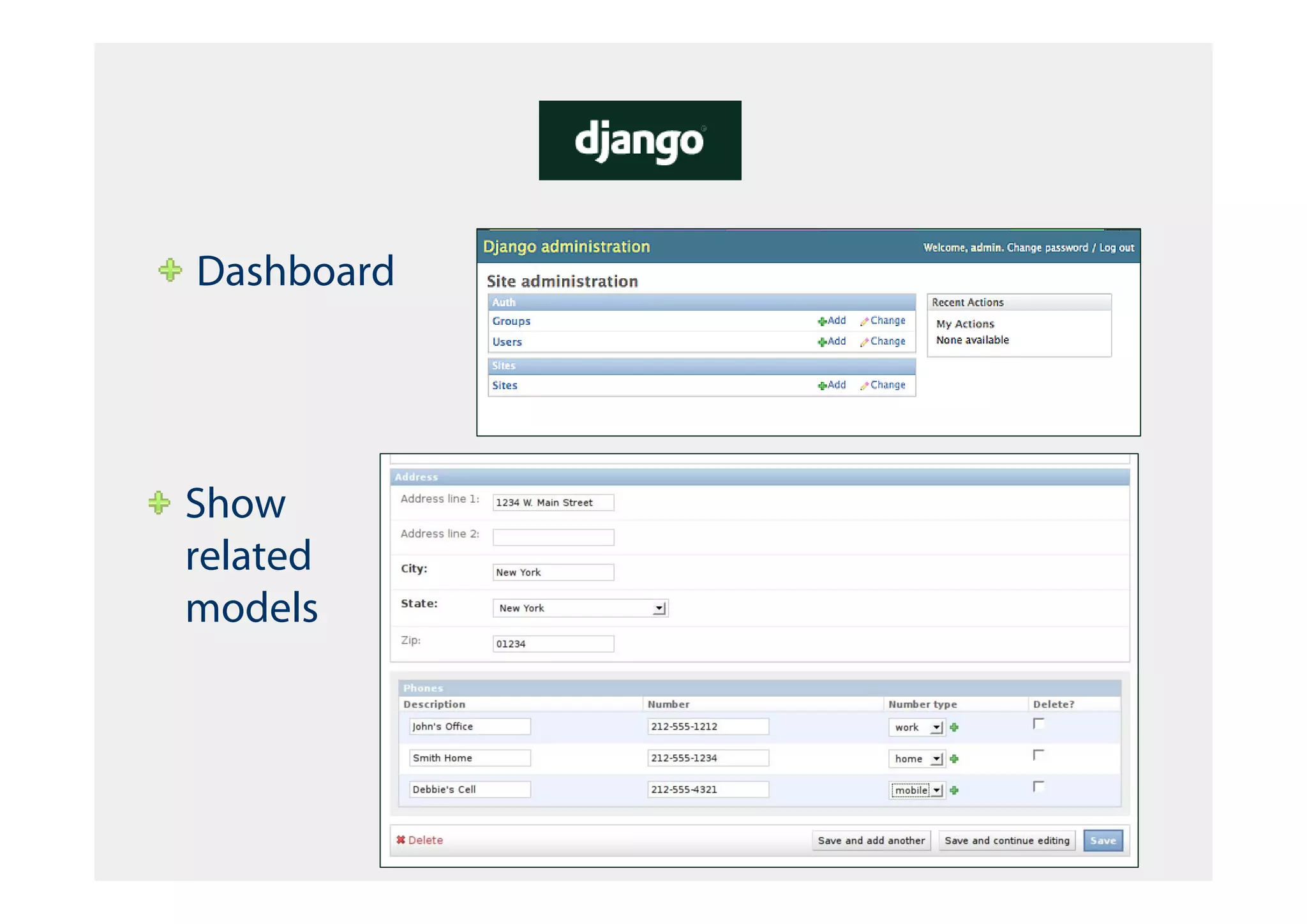Click the Debbie's Cell description field
Image resolution: width=1307 pixels, height=924 pixels.
coord(470,789)
